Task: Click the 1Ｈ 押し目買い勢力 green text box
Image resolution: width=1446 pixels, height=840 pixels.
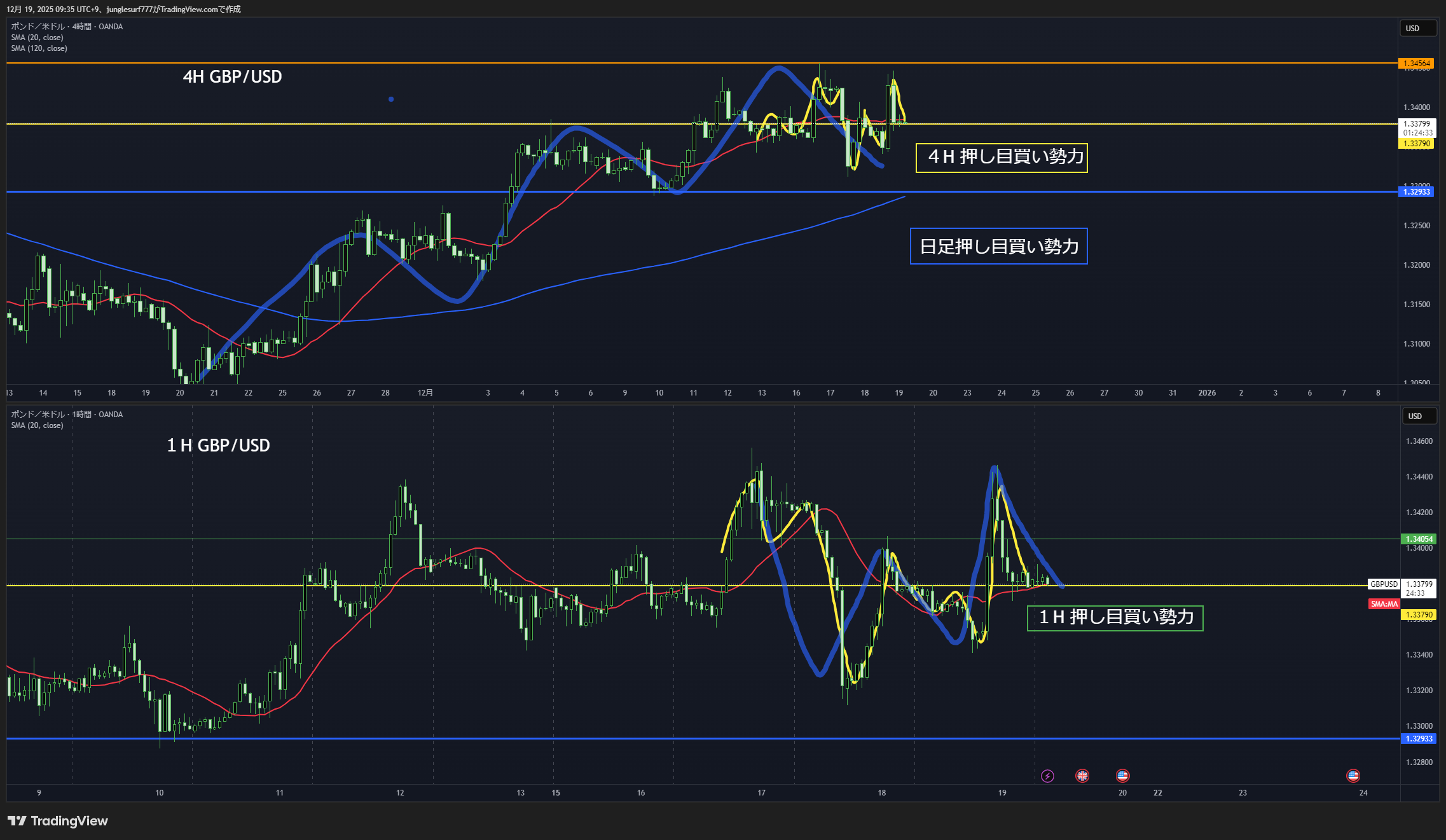Action: pos(1115,617)
